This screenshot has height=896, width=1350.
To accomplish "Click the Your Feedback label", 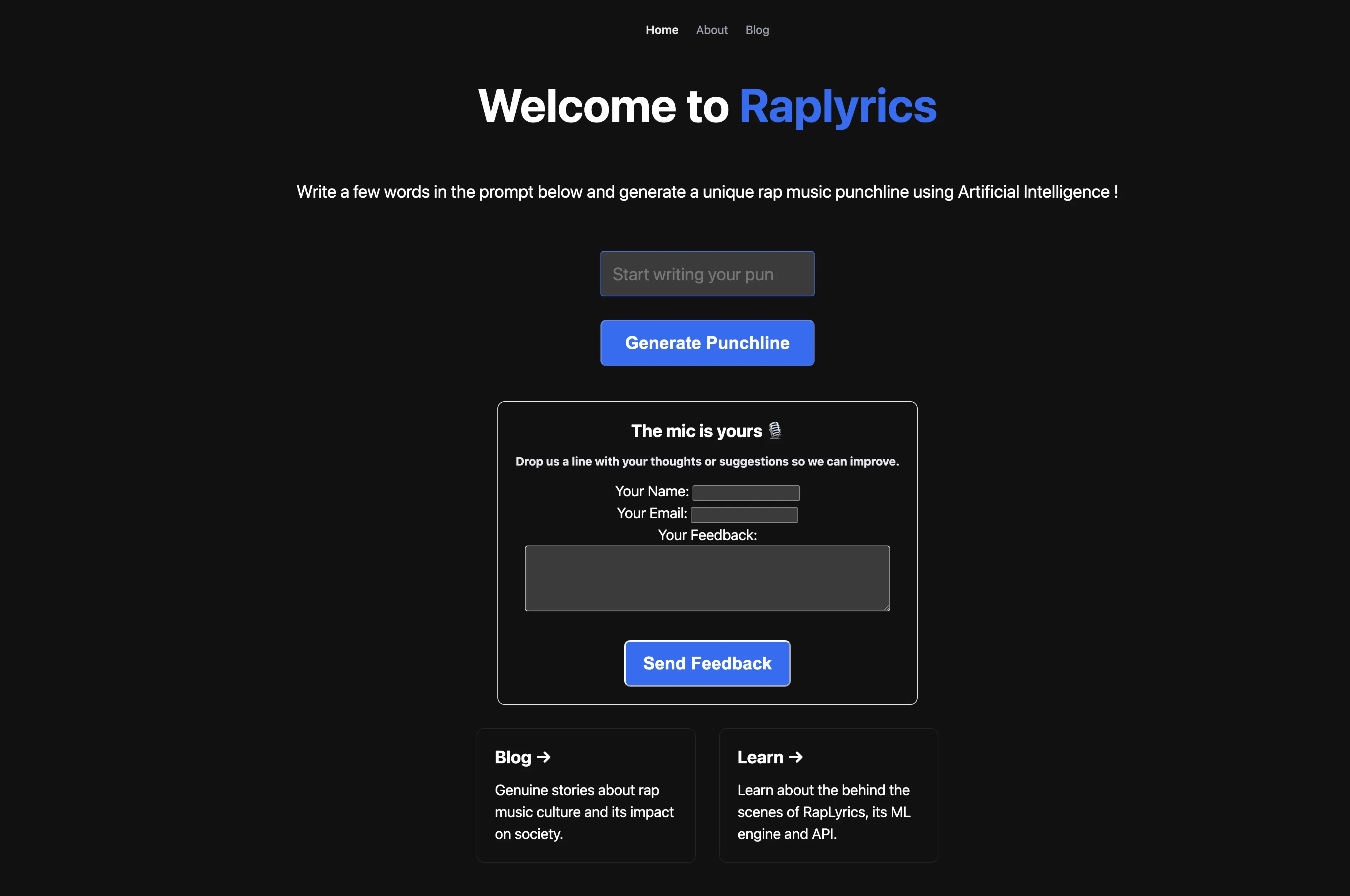I will [x=707, y=535].
